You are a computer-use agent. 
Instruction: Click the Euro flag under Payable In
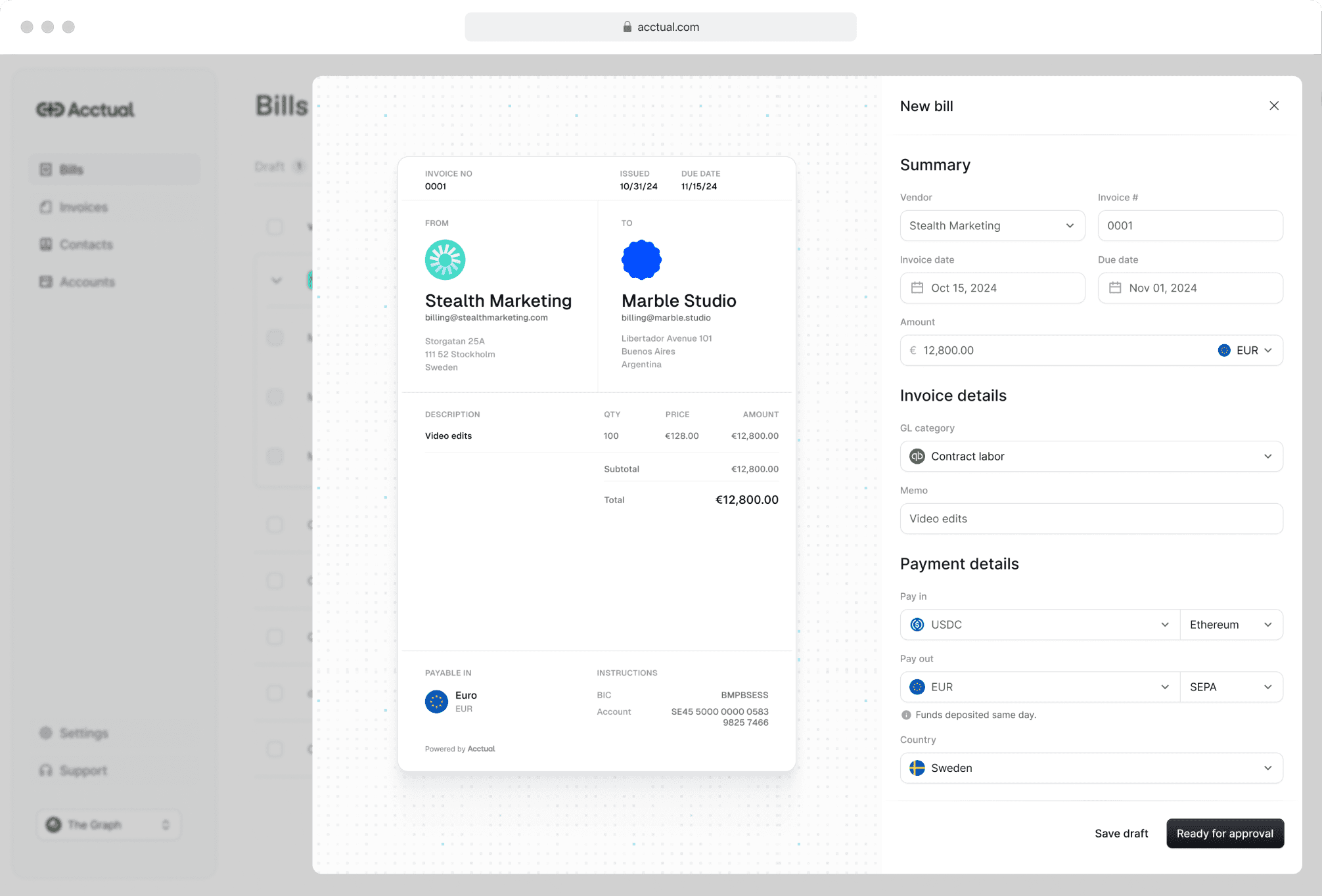tap(436, 702)
